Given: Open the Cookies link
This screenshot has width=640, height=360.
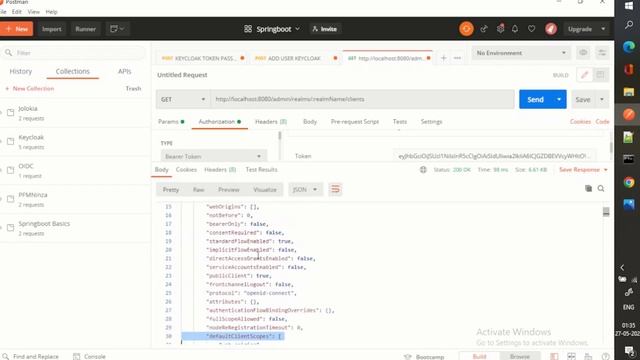Looking at the screenshot, I should coord(580,122).
